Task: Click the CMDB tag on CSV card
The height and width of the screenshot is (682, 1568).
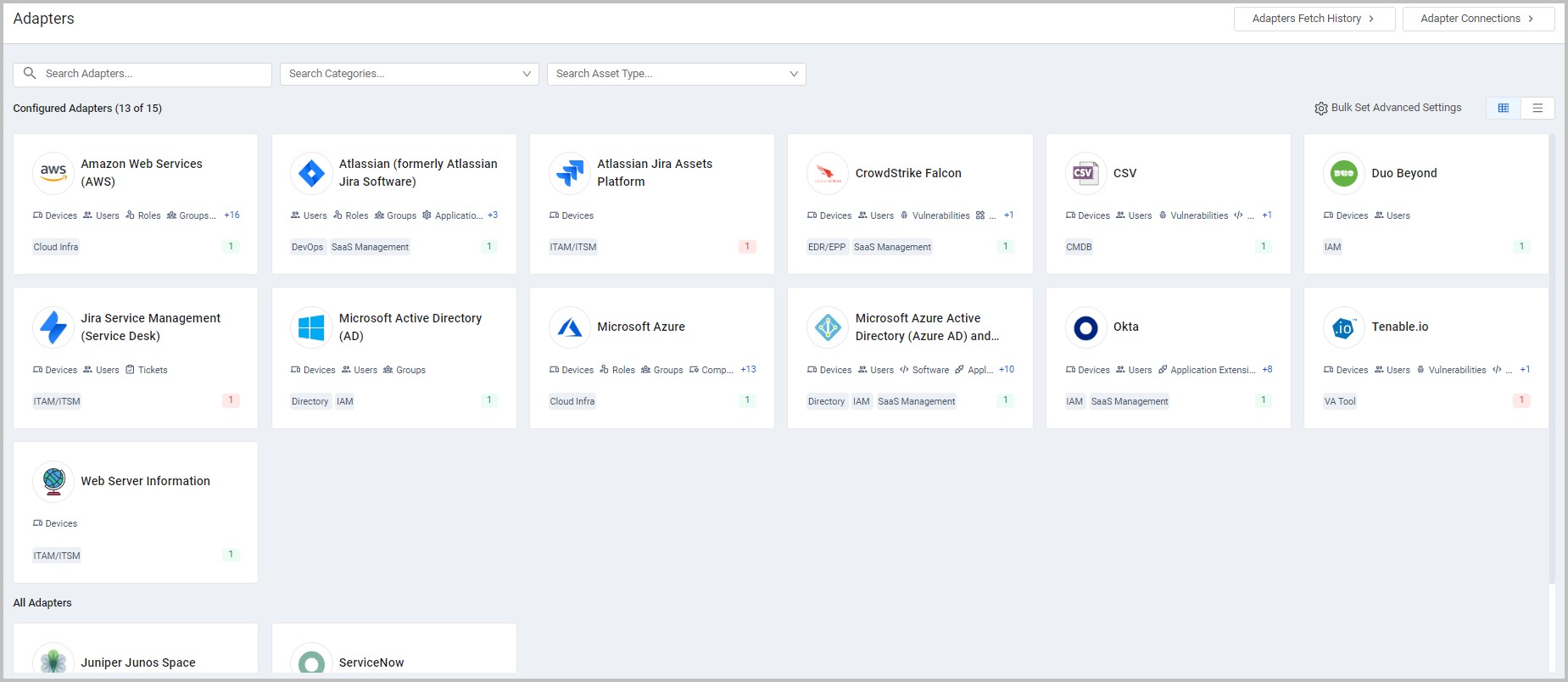Action: pos(1079,248)
